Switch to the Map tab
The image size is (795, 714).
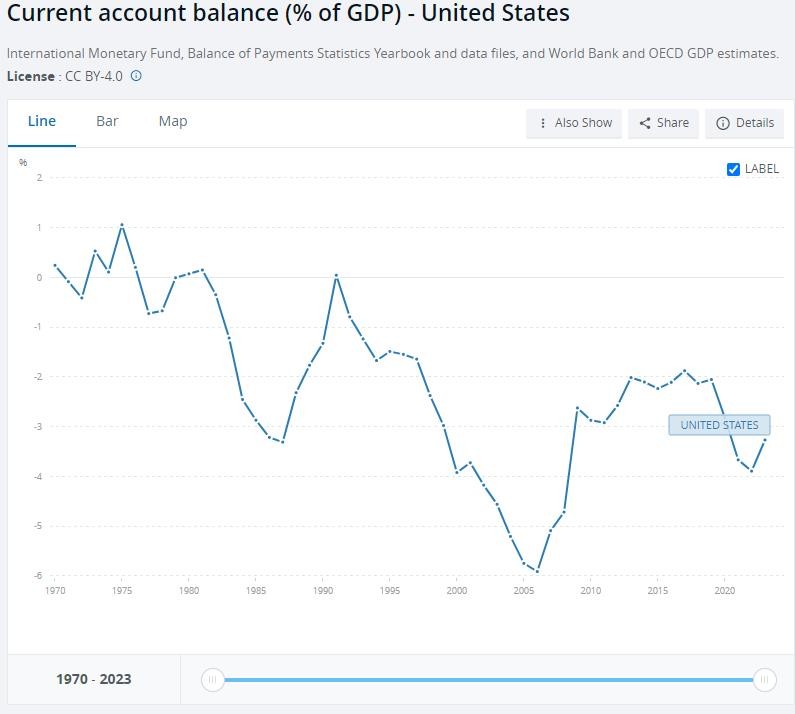173,121
